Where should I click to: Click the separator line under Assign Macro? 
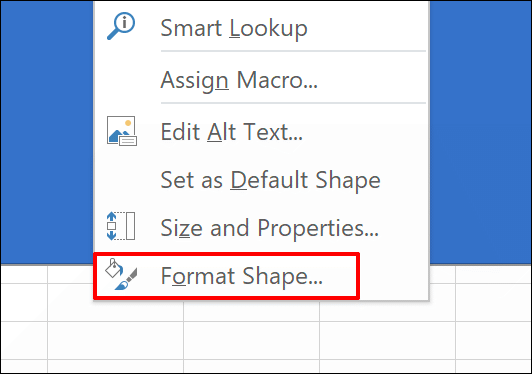pos(293,102)
